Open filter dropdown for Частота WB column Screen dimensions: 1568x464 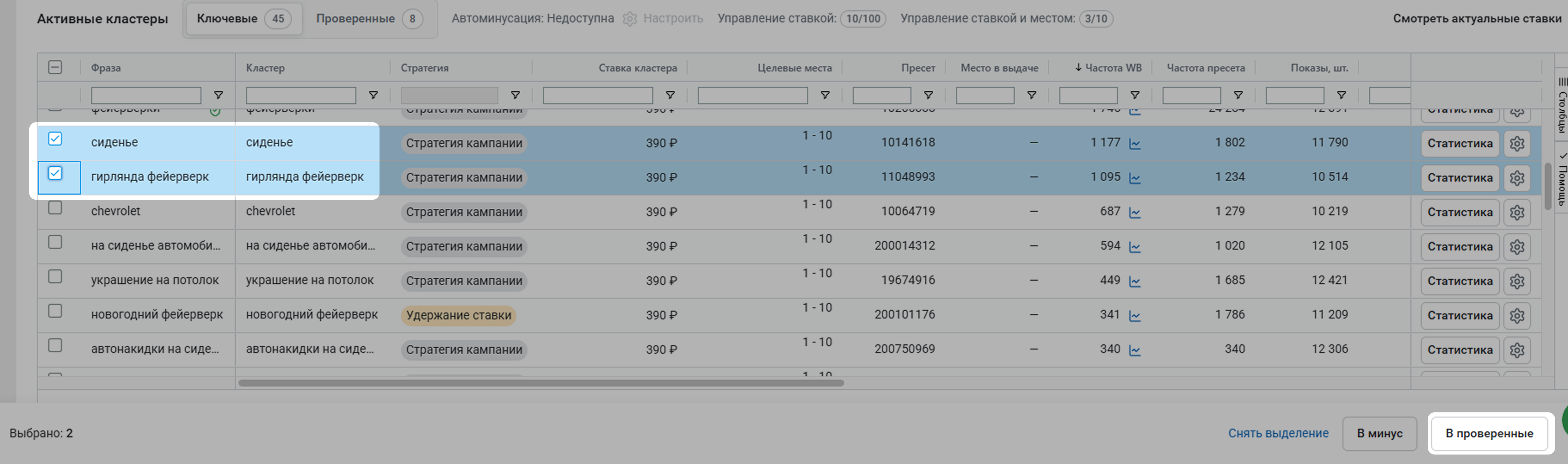point(1135,95)
